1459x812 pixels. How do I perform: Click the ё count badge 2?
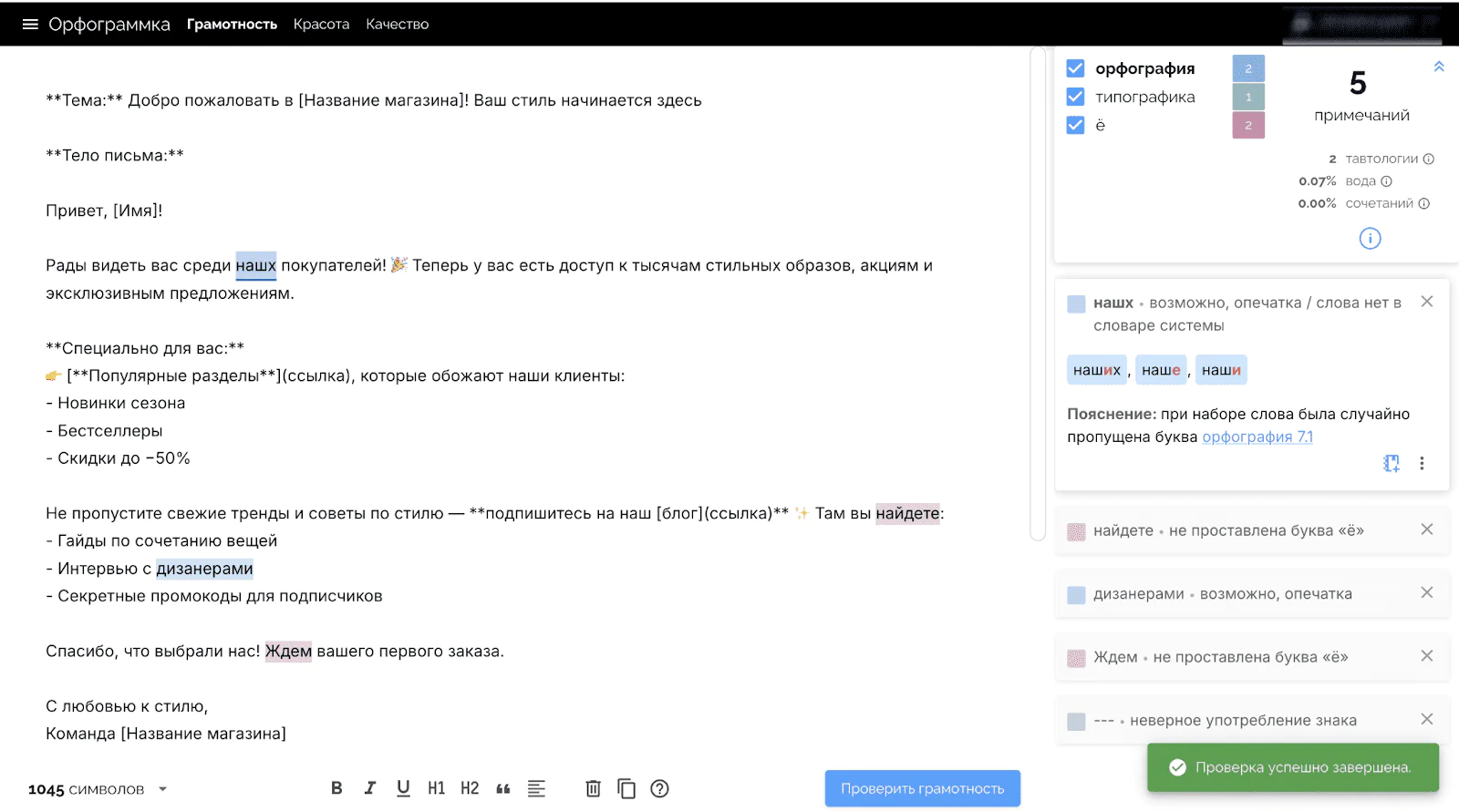click(x=1248, y=125)
